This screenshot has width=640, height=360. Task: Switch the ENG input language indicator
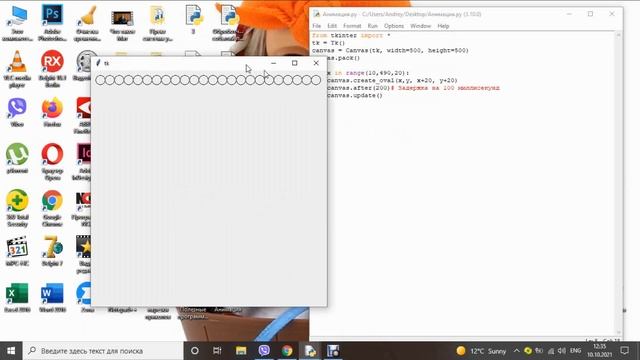click(x=576, y=351)
